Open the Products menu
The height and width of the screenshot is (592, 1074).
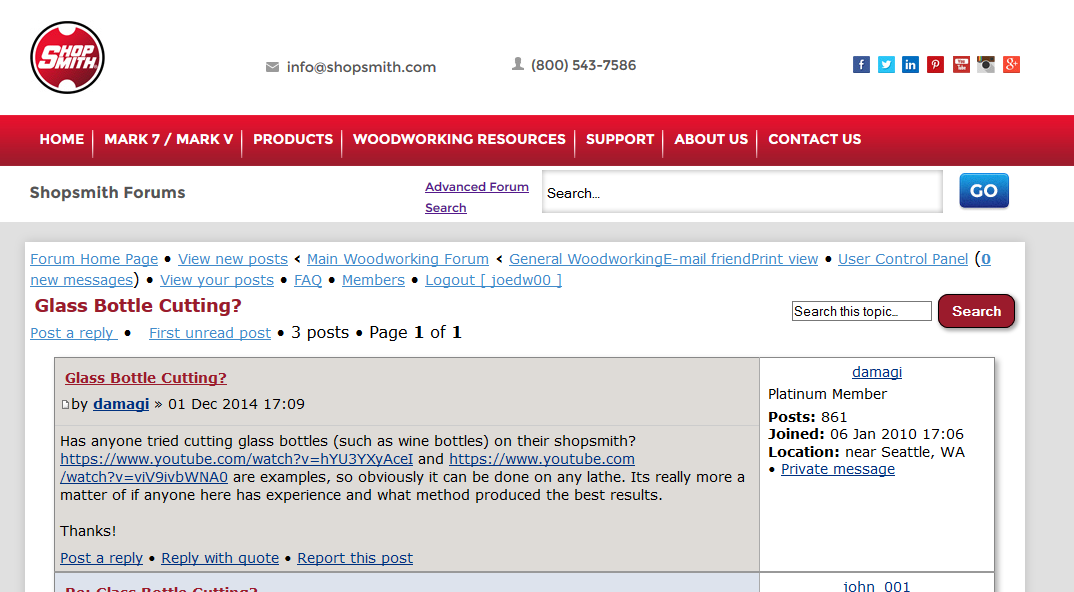coord(293,139)
